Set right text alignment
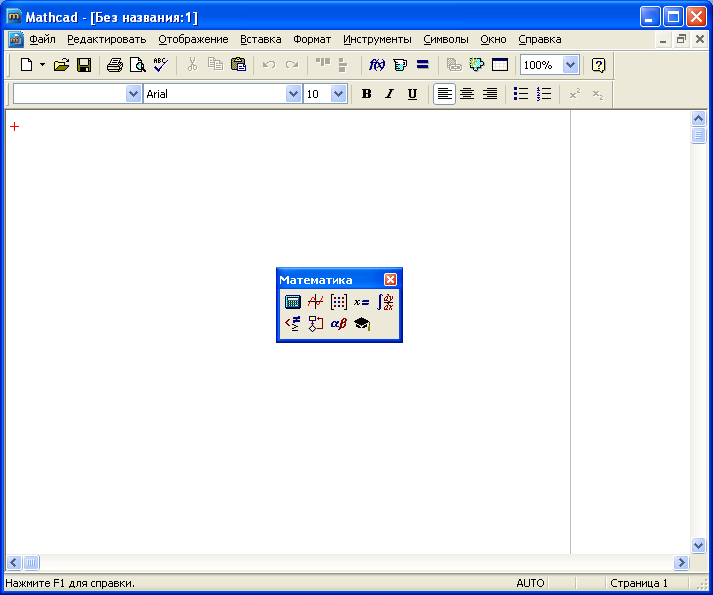Screen dimensions: 713x595 pyautogui.click(x=490, y=94)
